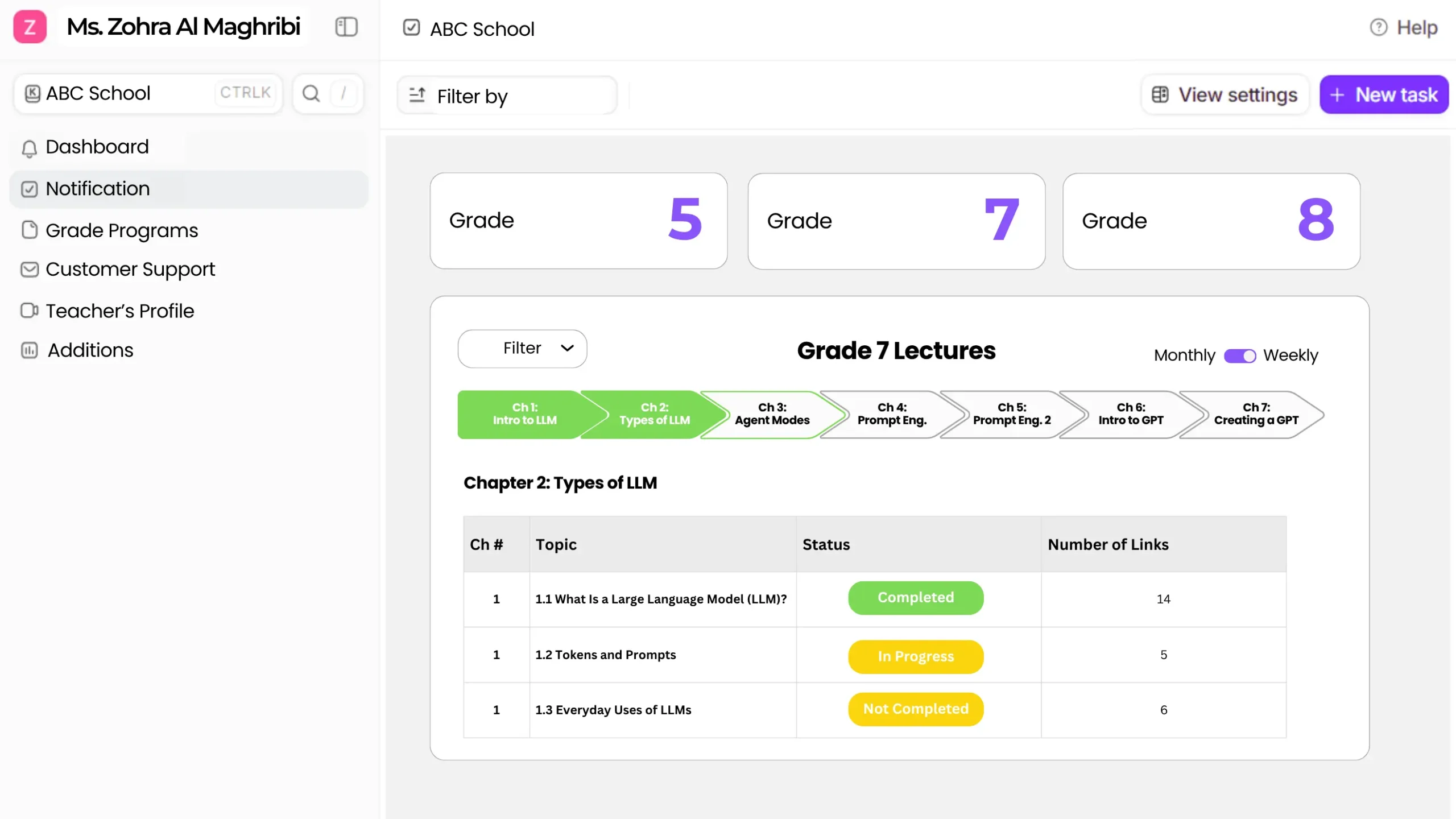Open the Filter dropdown in Grade 7 Lectures
Image resolution: width=1456 pixels, height=819 pixels.
tap(522, 348)
